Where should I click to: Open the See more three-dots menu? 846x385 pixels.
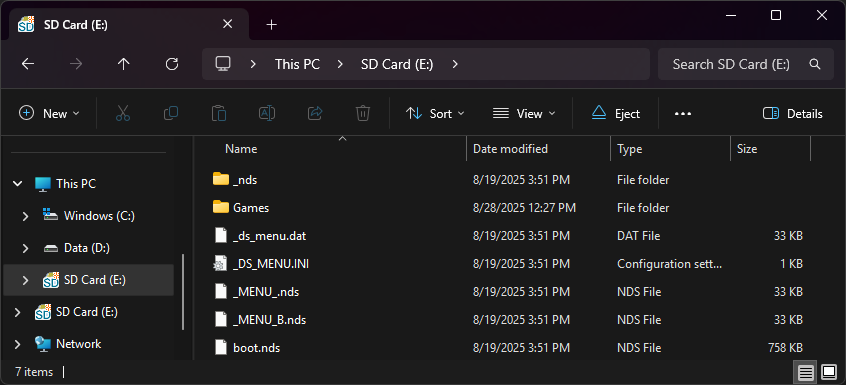tap(683, 114)
